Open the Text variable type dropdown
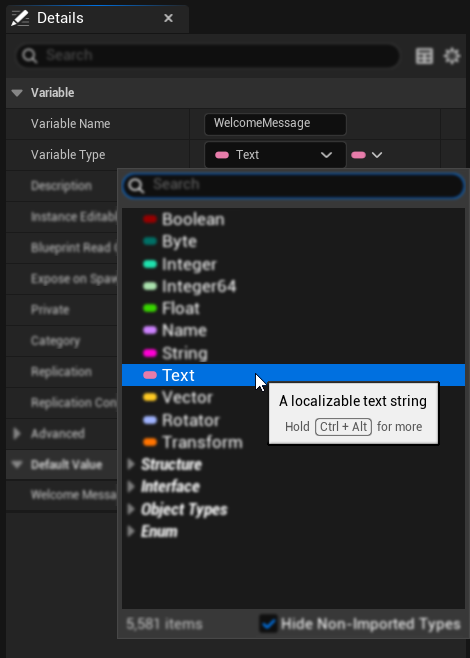The image size is (470, 658). [275, 155]
